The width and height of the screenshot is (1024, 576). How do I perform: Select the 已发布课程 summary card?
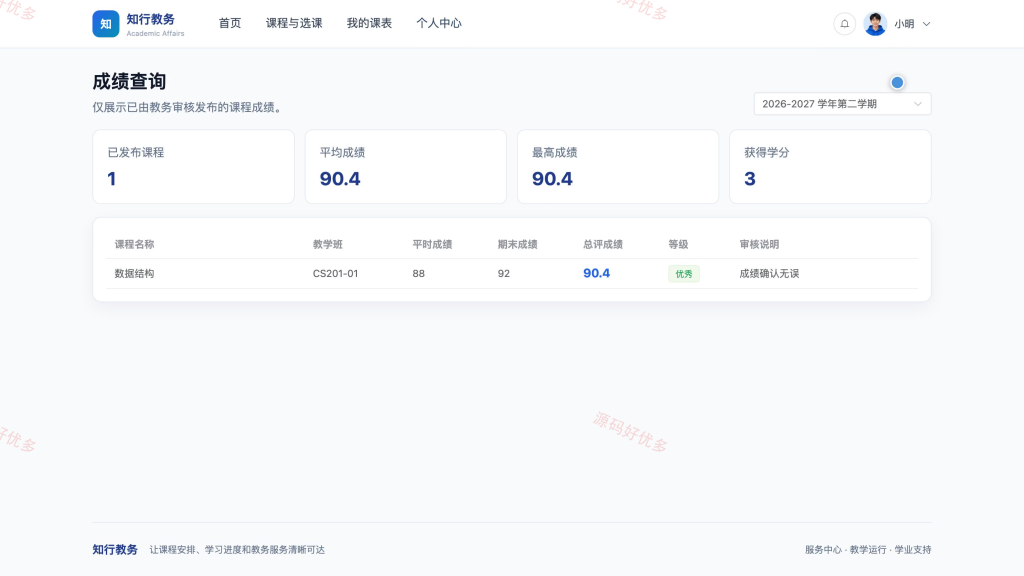coord(193,167)
